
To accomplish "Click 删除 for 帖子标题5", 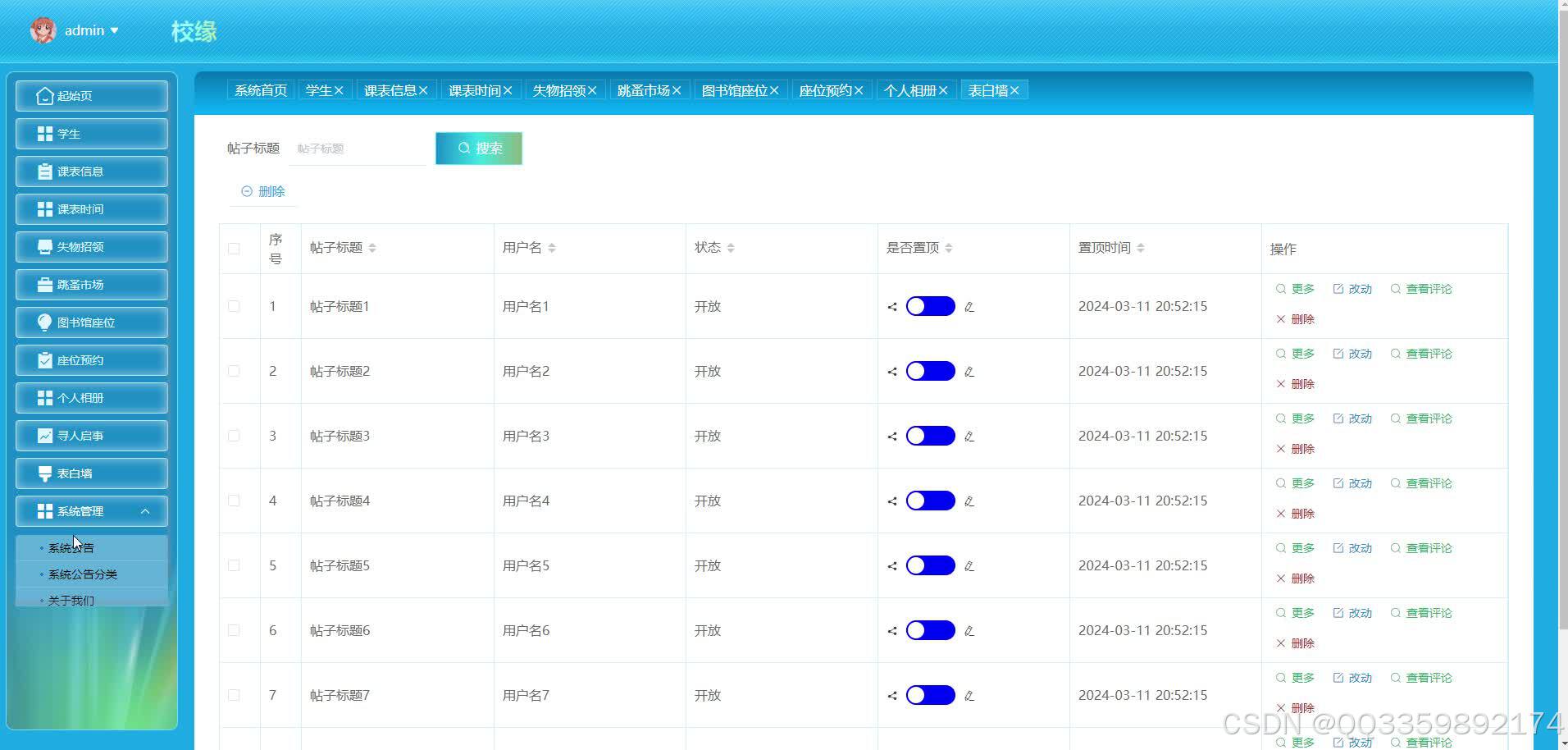I will click(x=1295, y=579).
